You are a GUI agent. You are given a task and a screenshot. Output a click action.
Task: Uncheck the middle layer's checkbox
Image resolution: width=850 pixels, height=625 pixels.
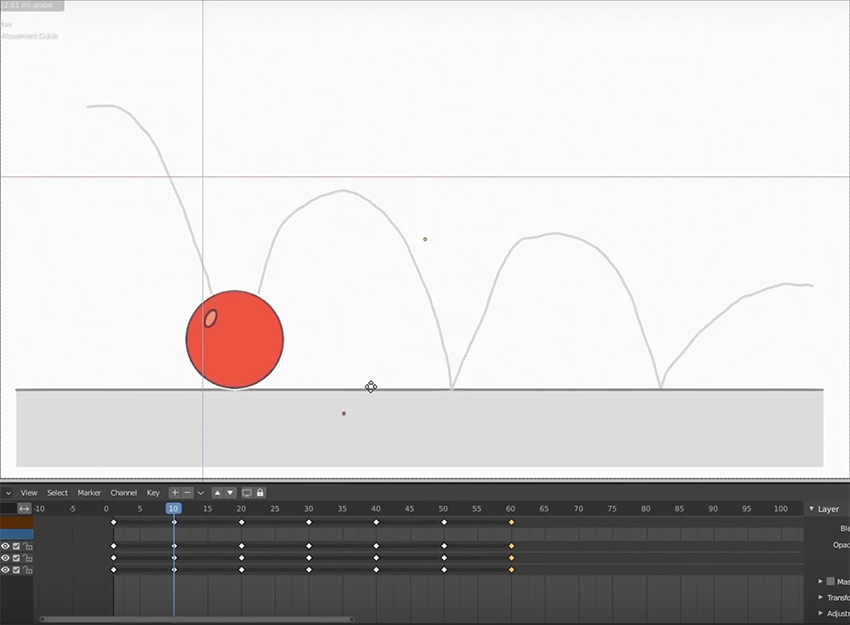click(x=16, y=558)
